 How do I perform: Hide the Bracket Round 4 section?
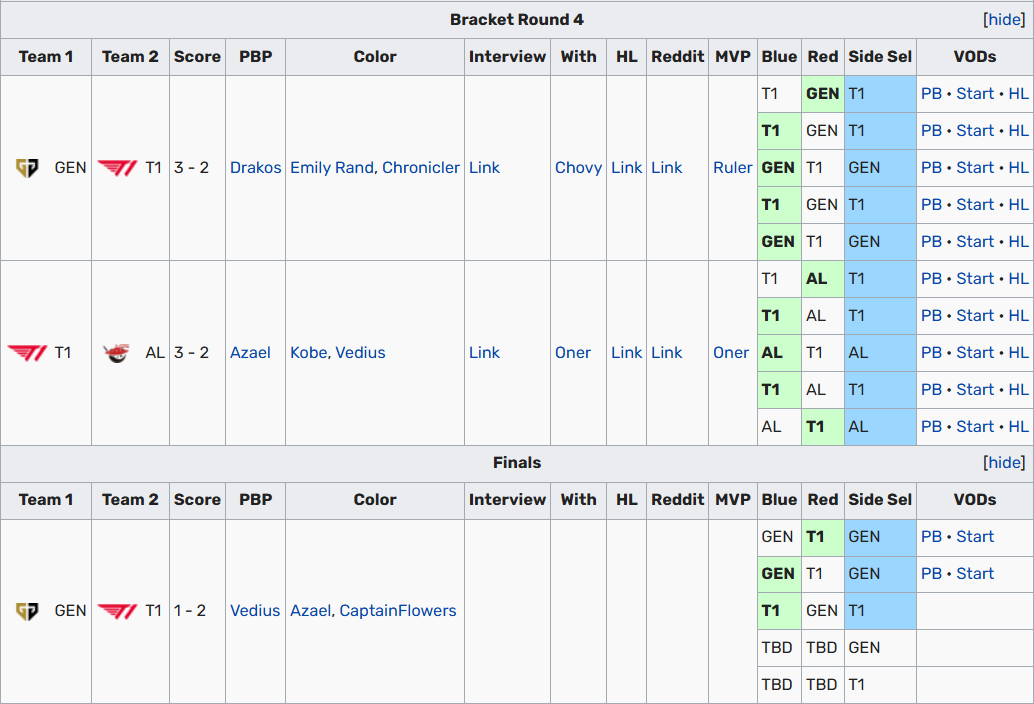pos(1004,20)
